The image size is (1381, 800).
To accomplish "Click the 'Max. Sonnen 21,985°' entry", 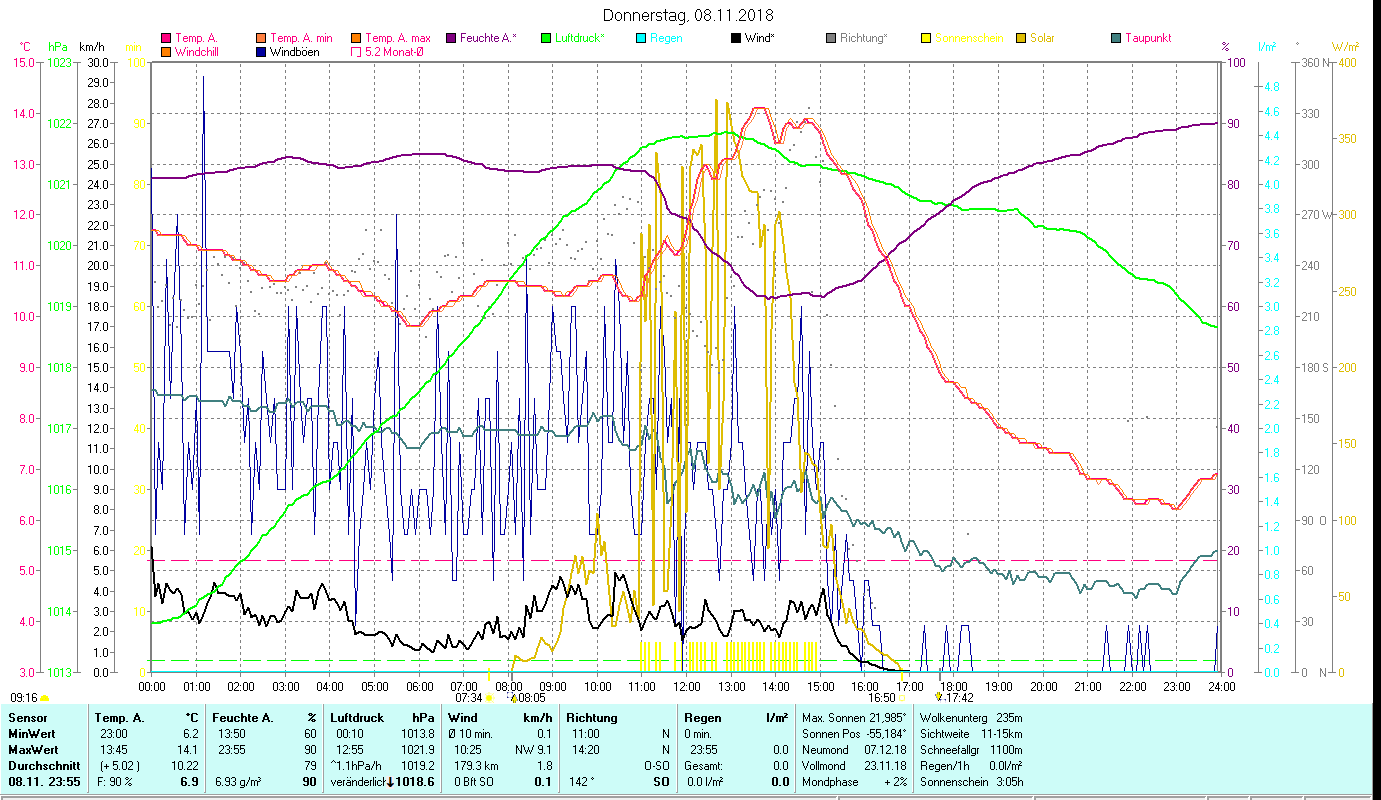I will tap(854, 718).
